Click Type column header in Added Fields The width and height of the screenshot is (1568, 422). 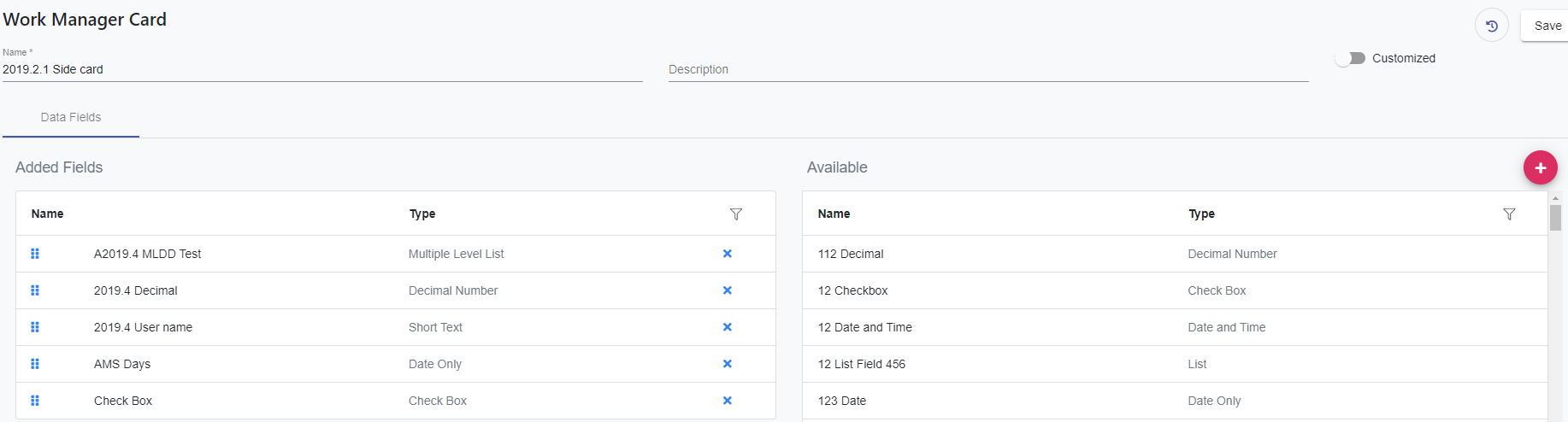[x=422, y=214]
